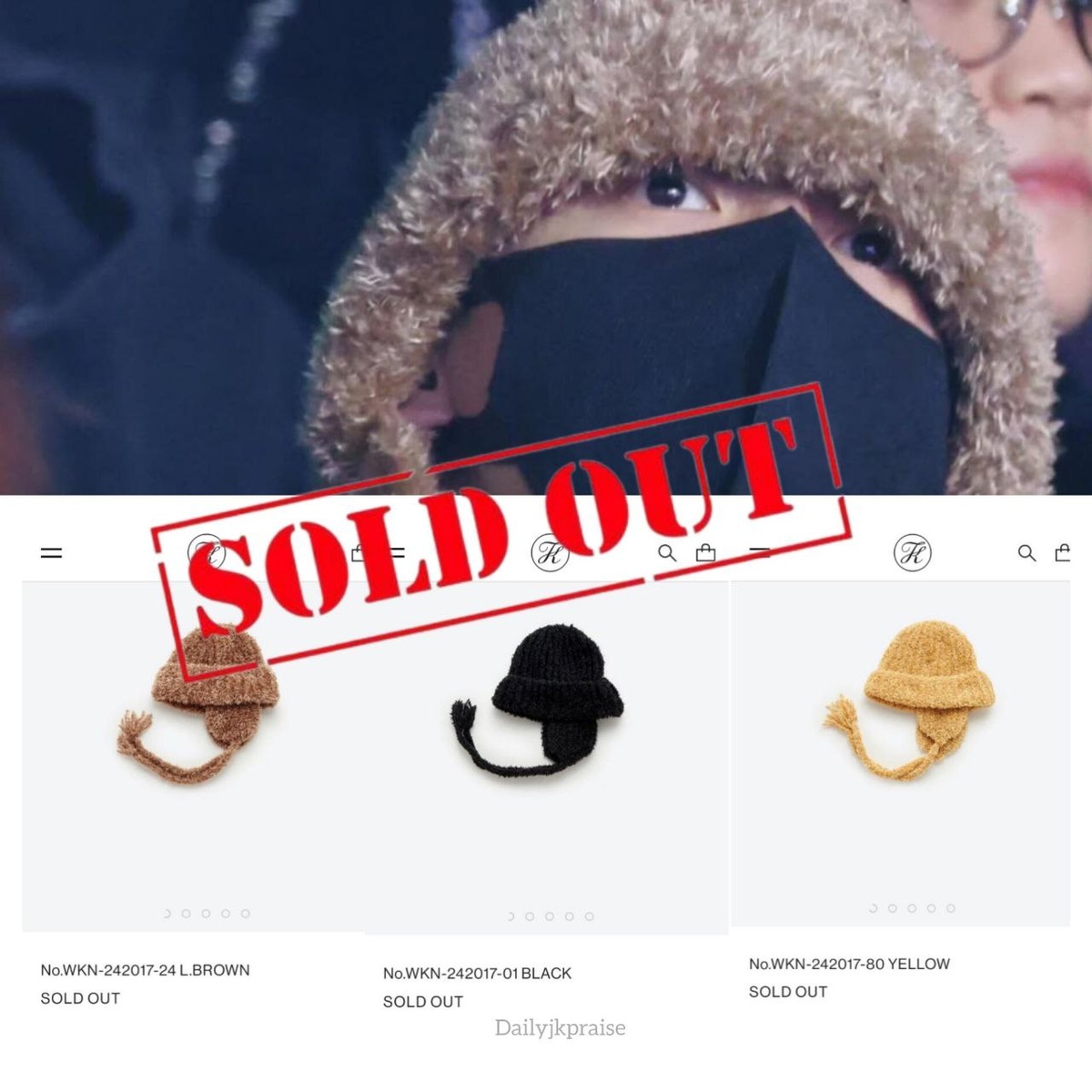Click the H logo above the black hat
The height and width of the screenshot is (1092, 1092).
click(x=550, y=553)
